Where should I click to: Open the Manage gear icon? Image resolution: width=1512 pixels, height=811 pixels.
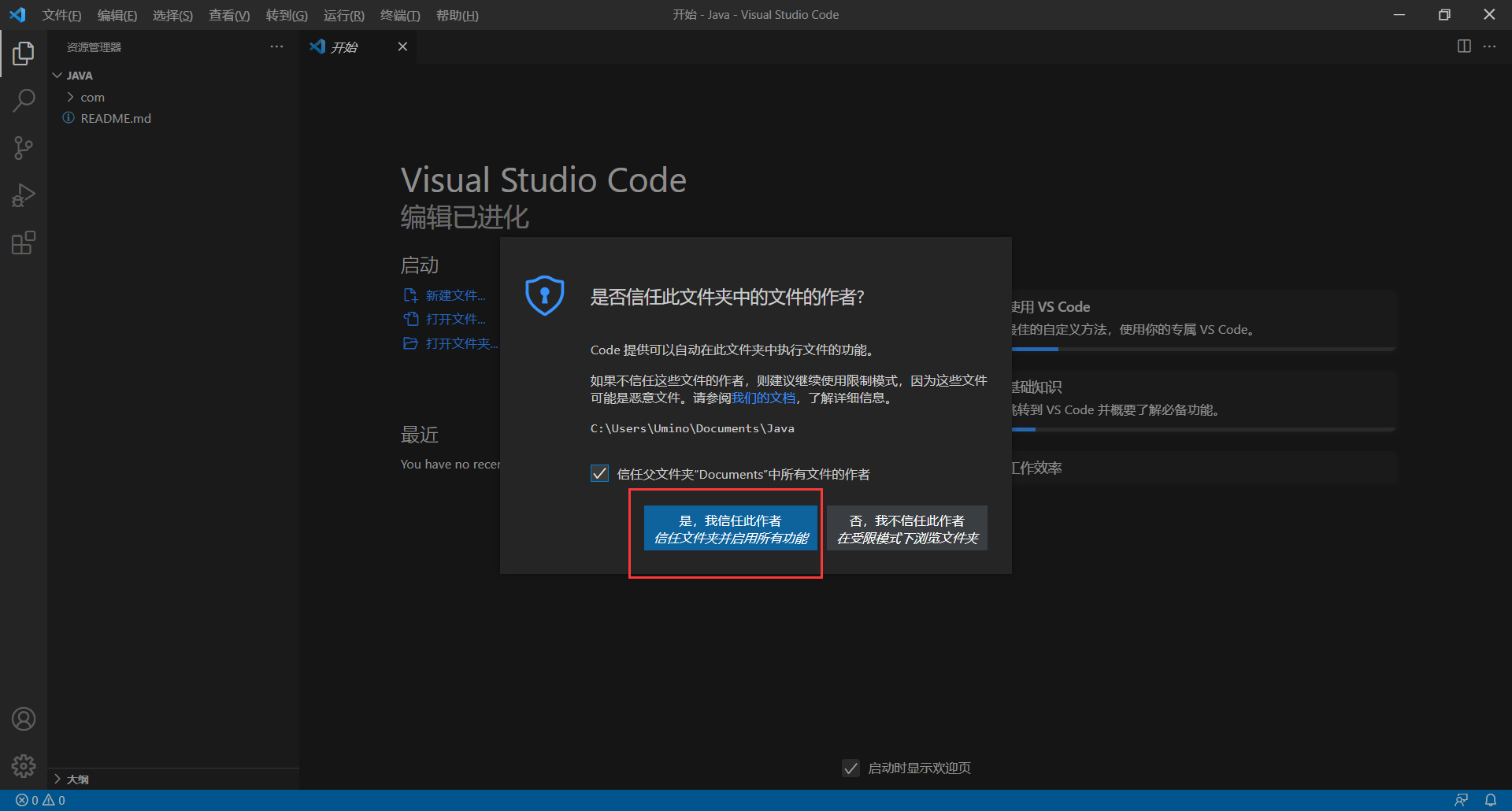[24, 765]
